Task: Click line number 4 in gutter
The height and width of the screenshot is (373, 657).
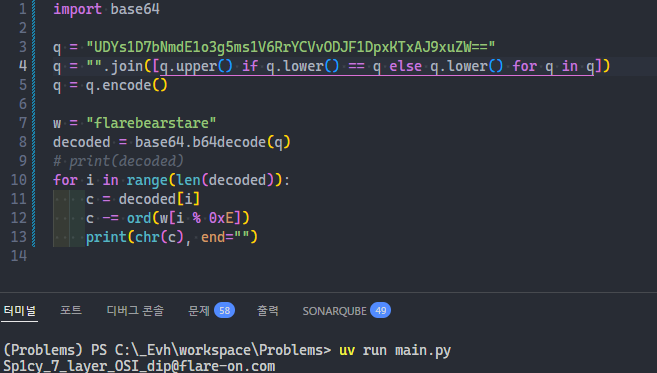Action: pos(23,66)
